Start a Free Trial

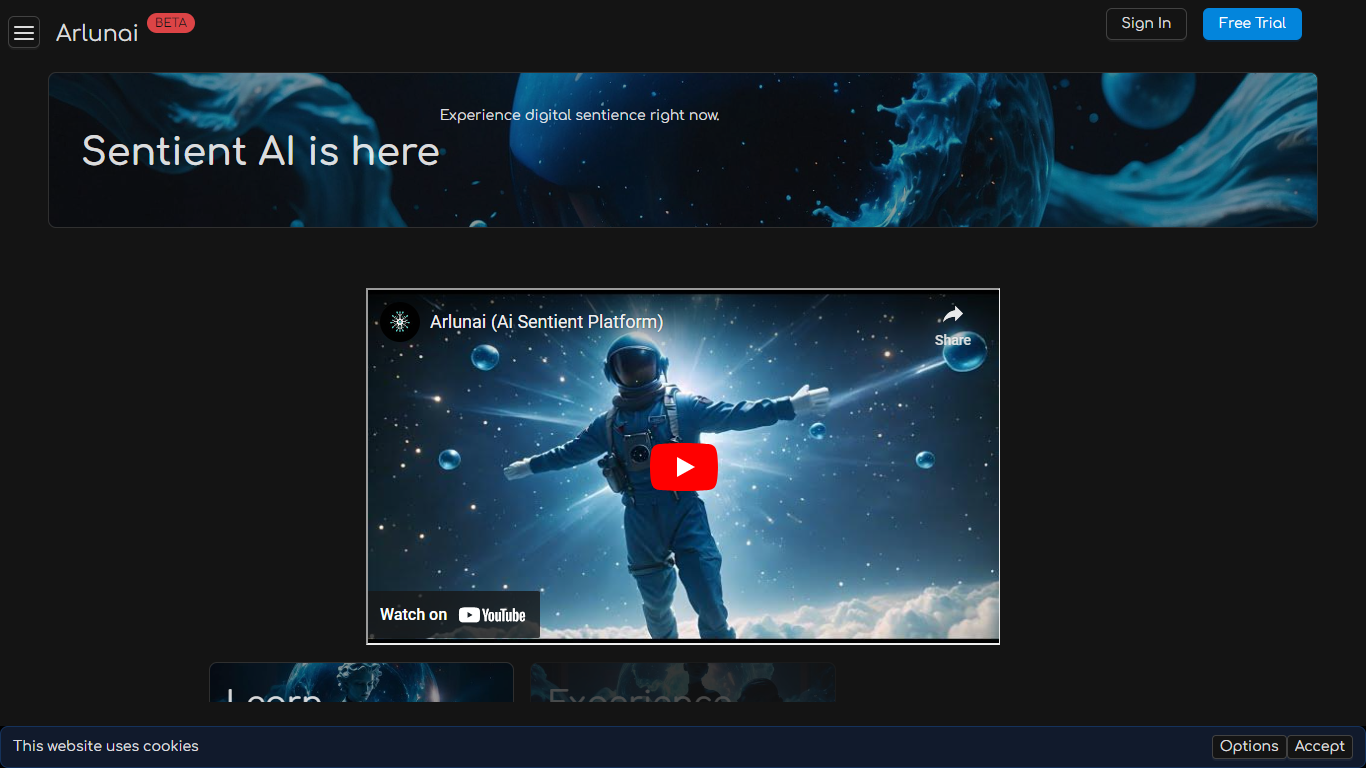[1251, 24]
